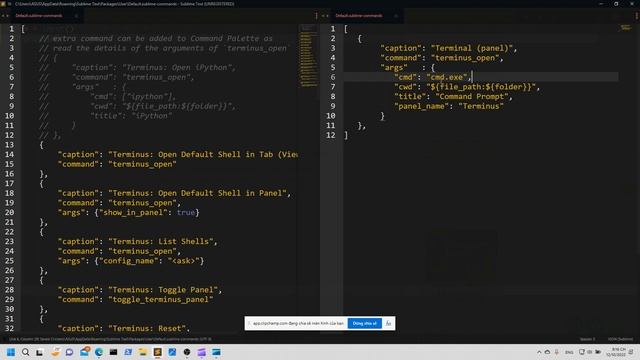
Task: Click "Terminus: Toggle Panel" caption
Action: pos(163,290)
